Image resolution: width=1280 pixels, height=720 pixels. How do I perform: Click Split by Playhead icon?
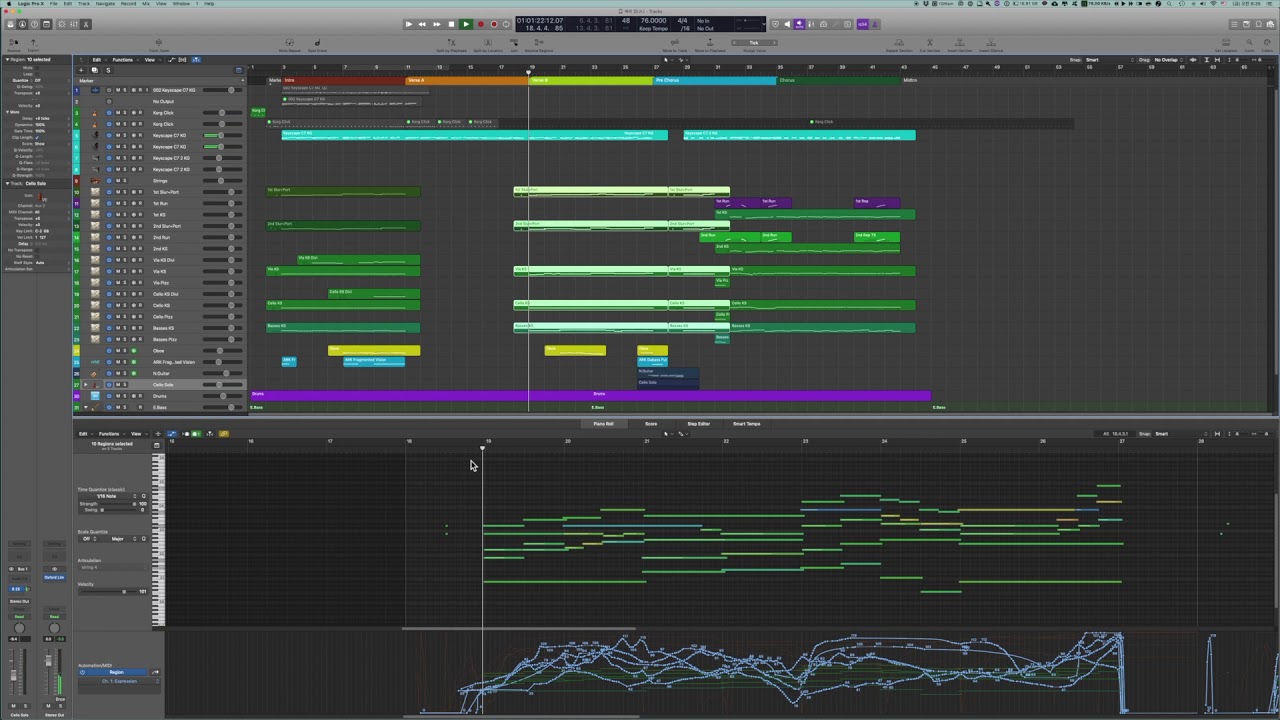(x=452, y=45)
